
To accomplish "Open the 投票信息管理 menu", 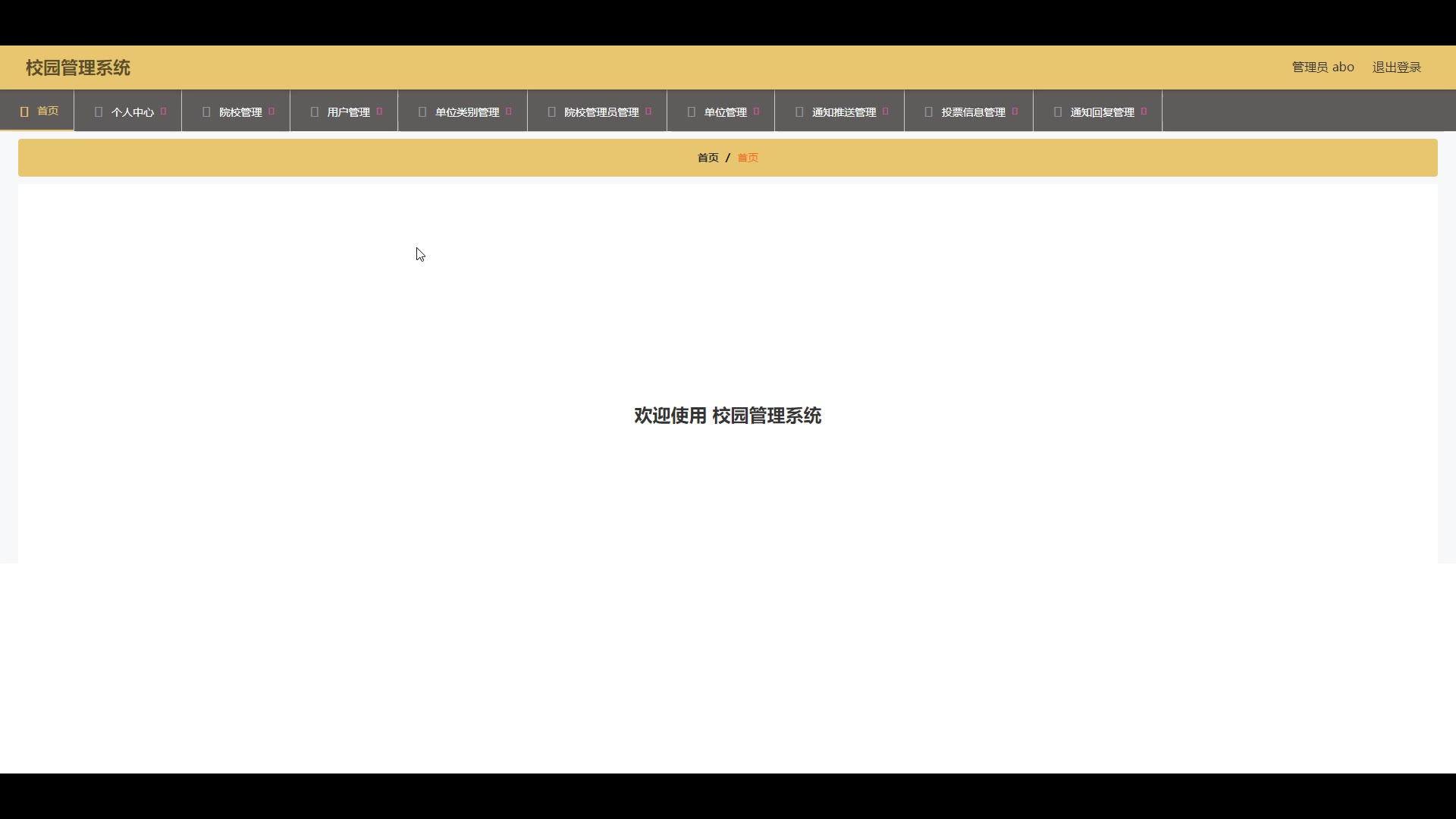I will click(969, 111).
